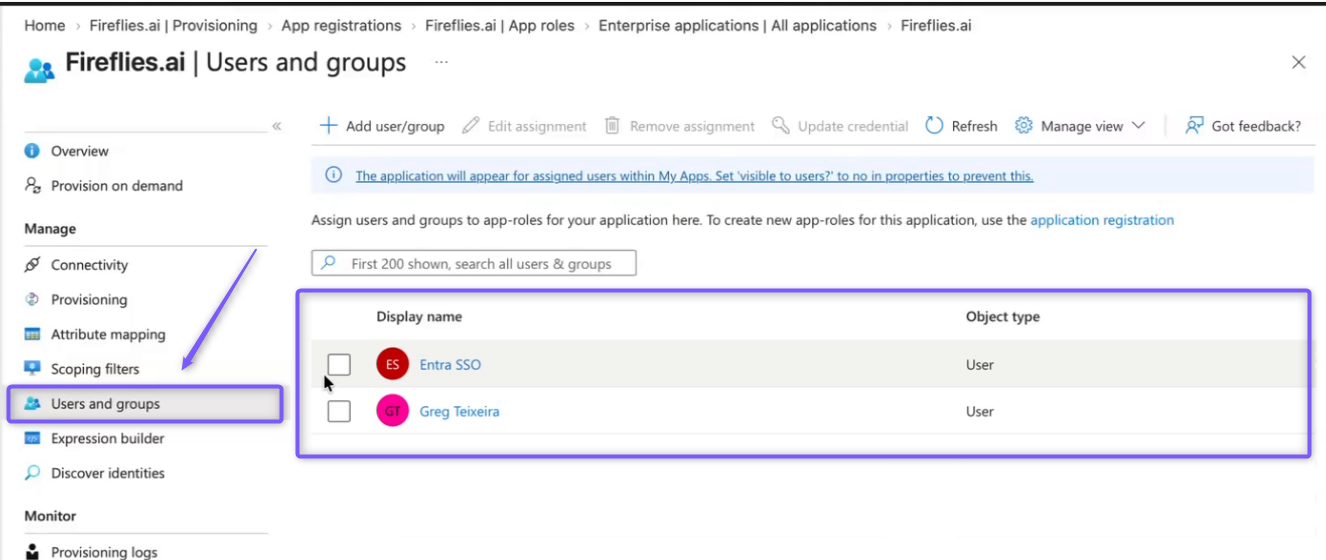
Task: Click the Fireflies.ai users header icon
Action: click(39, 69)
